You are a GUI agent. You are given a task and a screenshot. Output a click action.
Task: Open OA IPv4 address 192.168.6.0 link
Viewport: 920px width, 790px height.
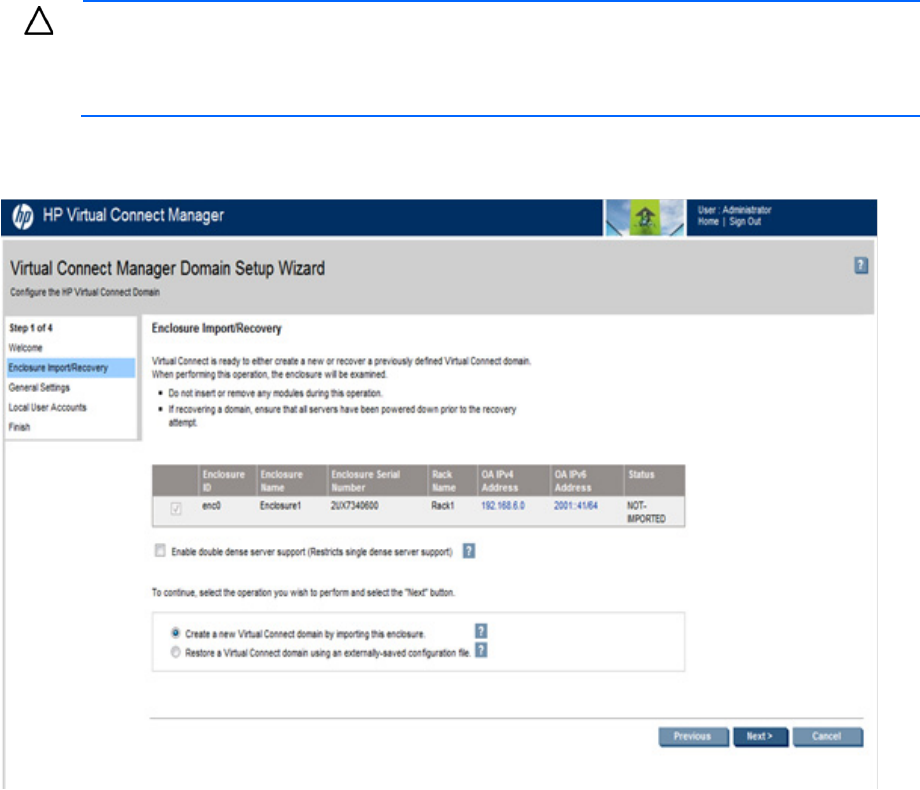503,505
